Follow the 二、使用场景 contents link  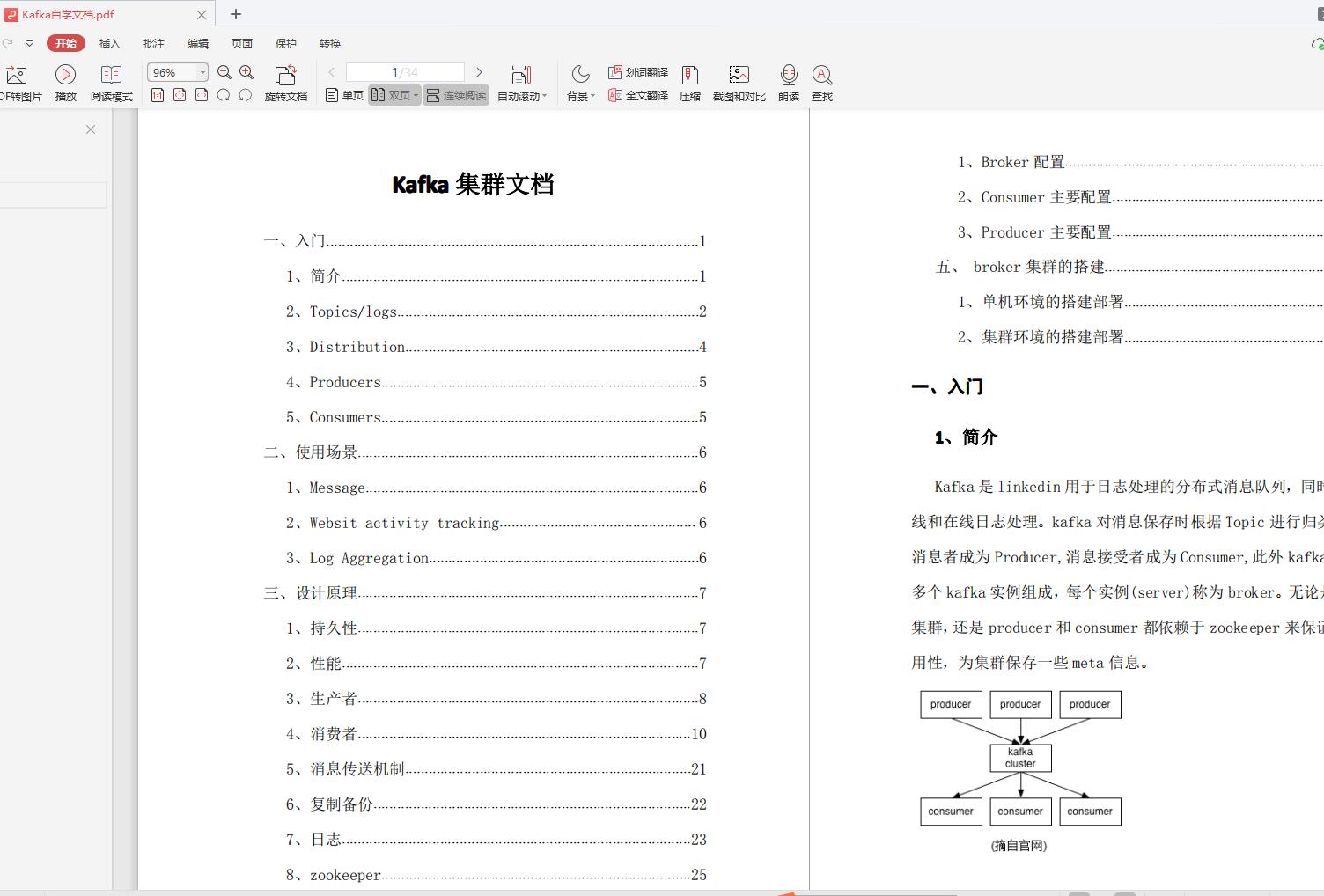[x=485, y=452]
